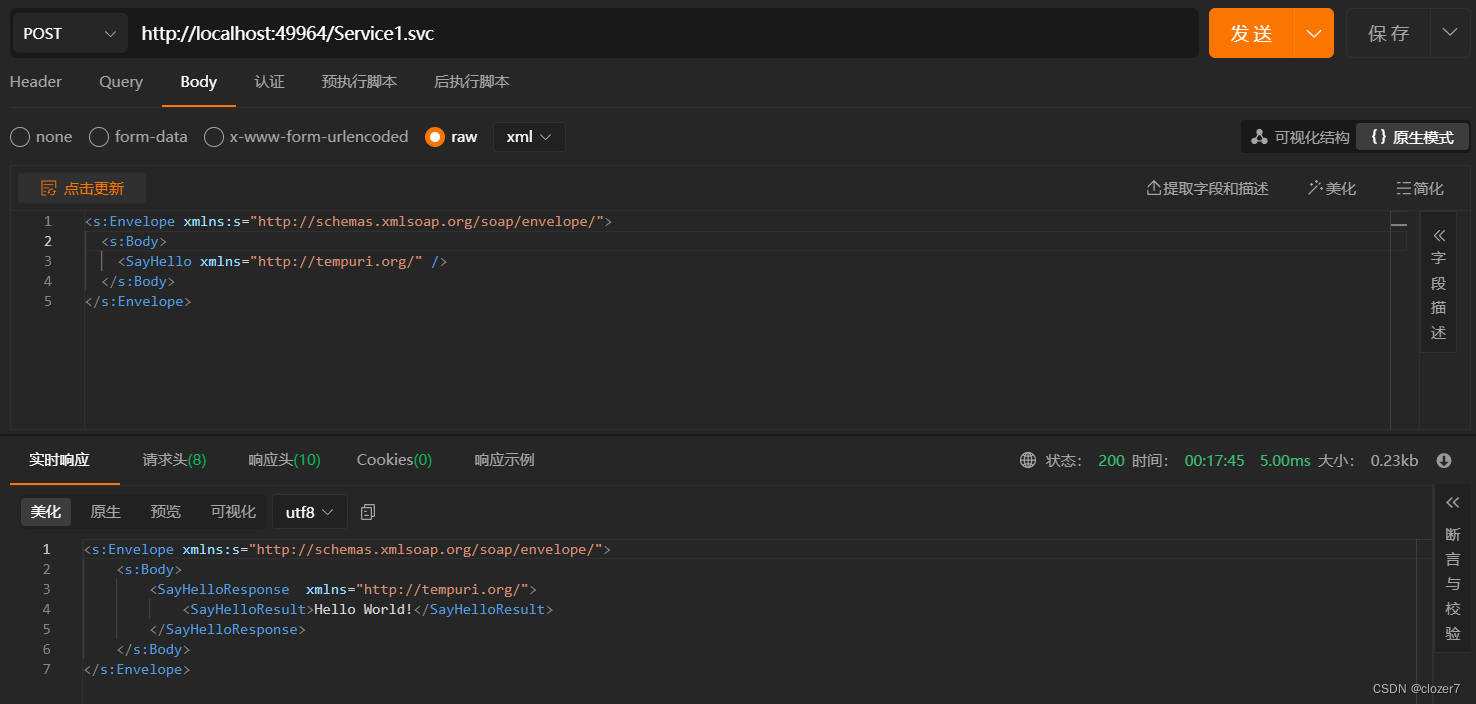Click the 提取字段和描述 extract icon
This screenshot has height=704, width=1476.
point(1207,187)
